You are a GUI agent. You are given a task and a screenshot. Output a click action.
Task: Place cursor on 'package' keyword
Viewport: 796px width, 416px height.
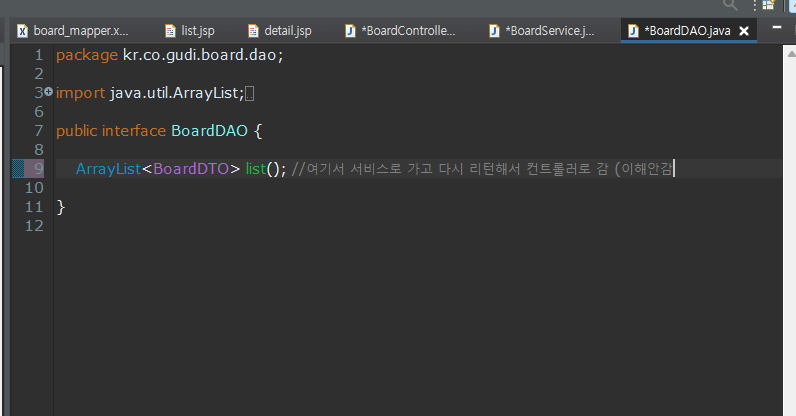87,55
